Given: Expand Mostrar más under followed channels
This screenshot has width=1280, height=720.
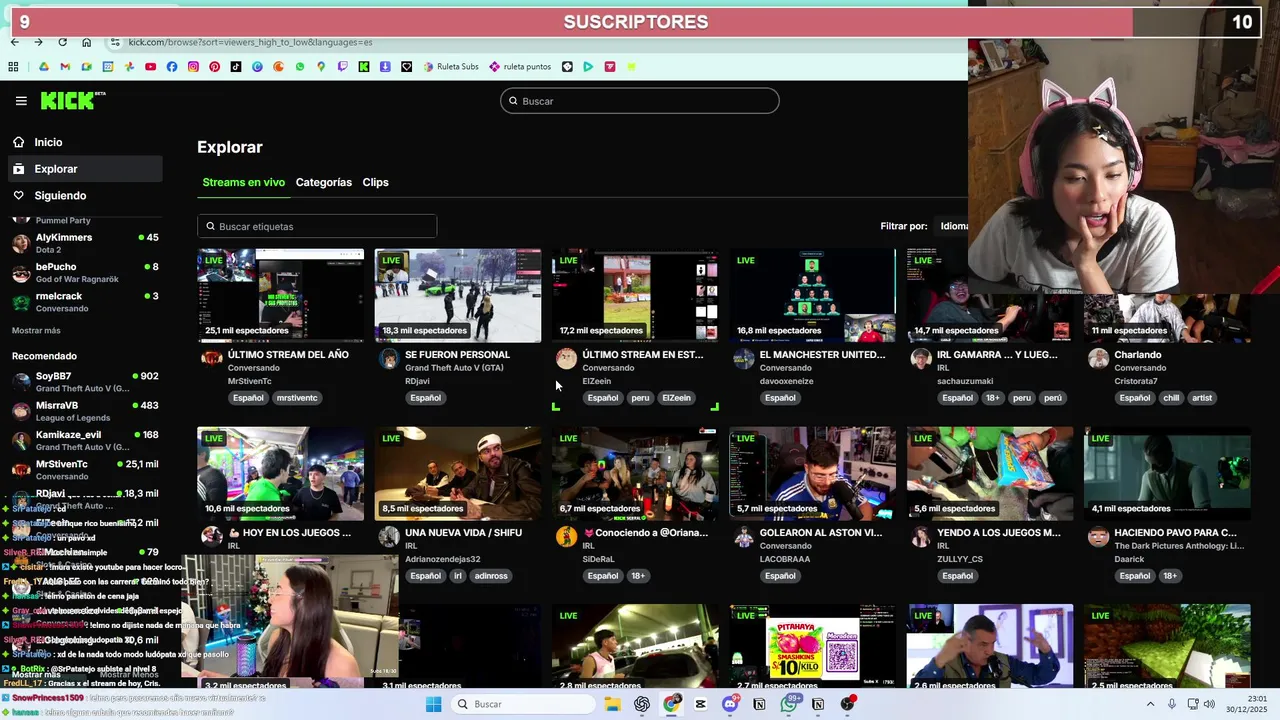Looking at the screenshot, I should coord(36,331).
